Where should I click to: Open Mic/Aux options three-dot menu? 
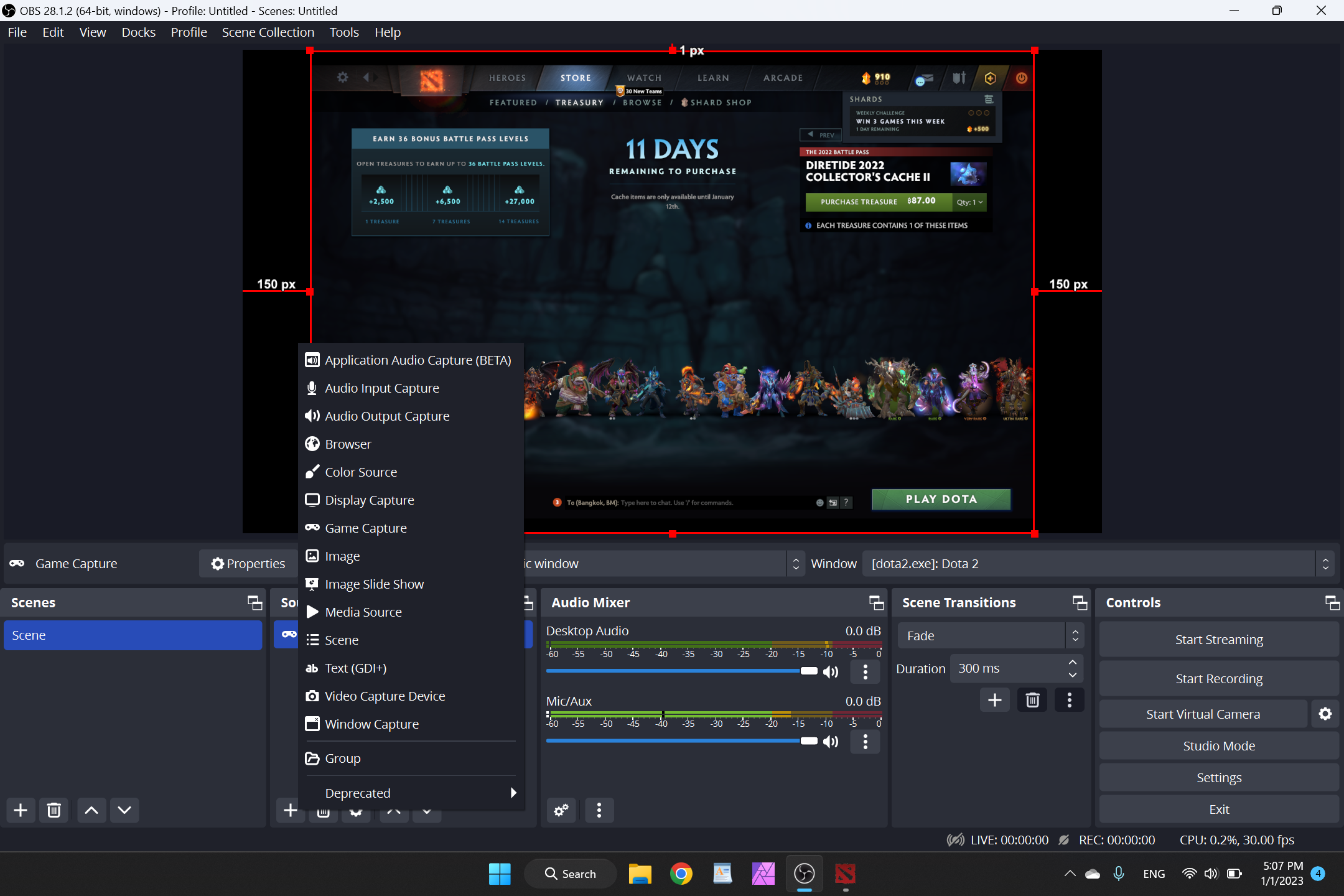(865, 741)
